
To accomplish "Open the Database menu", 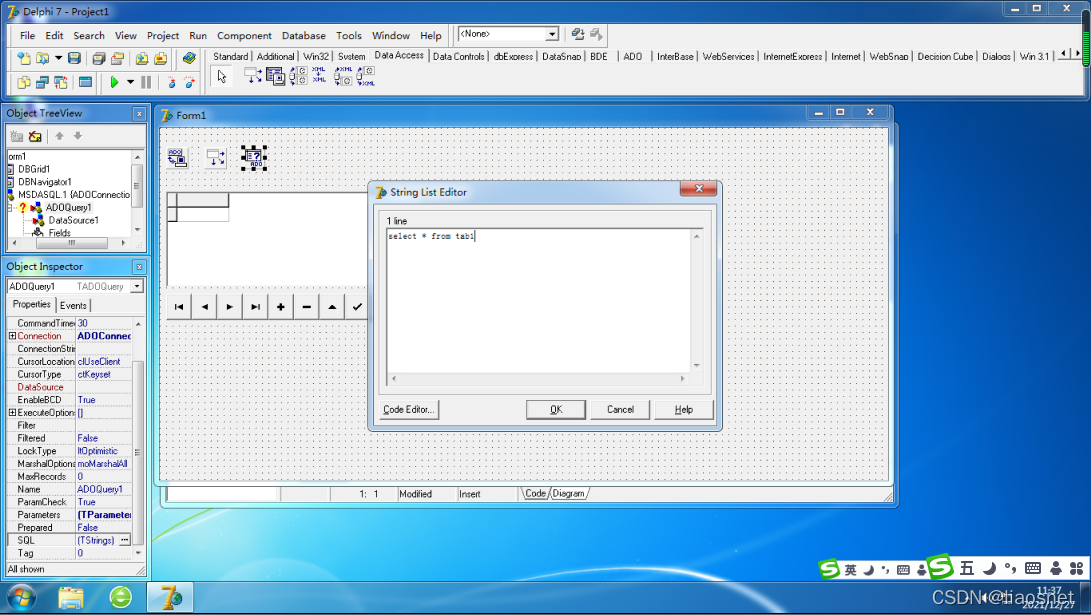I will tap(303, 35).
